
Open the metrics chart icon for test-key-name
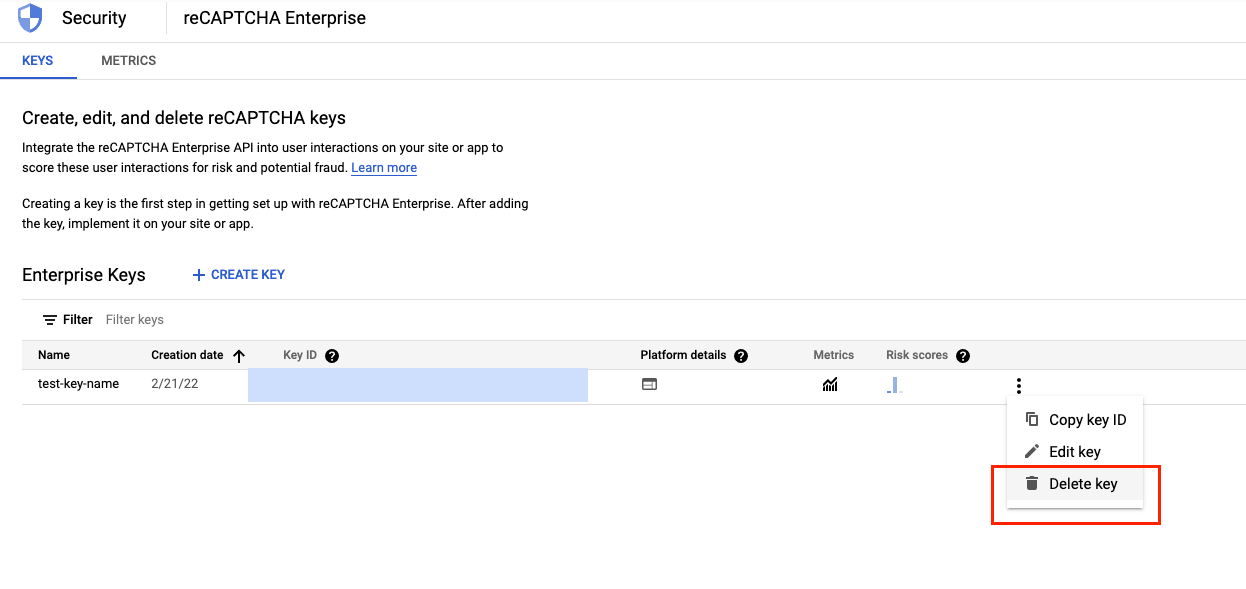pyautogui.click(x=830, y=384)
